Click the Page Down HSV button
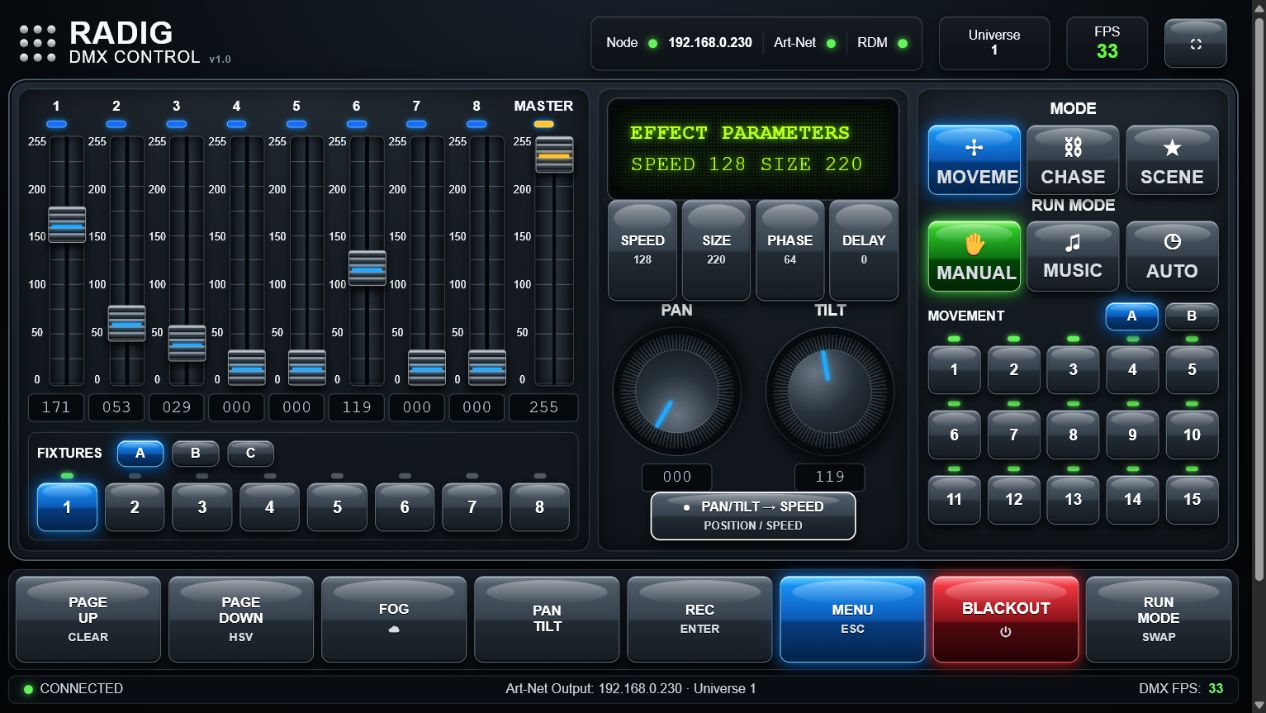Screen dimensions: 1266x713 coord(241,619)
